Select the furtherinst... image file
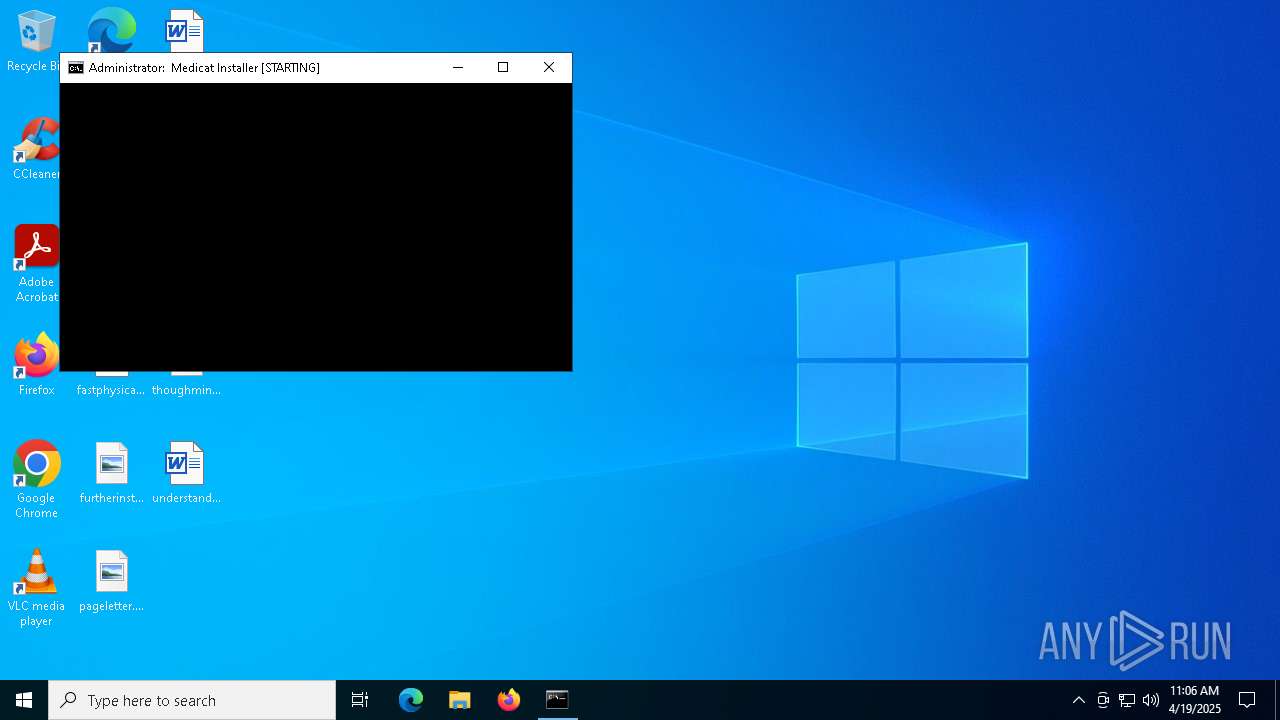 (x=111, y=473)
